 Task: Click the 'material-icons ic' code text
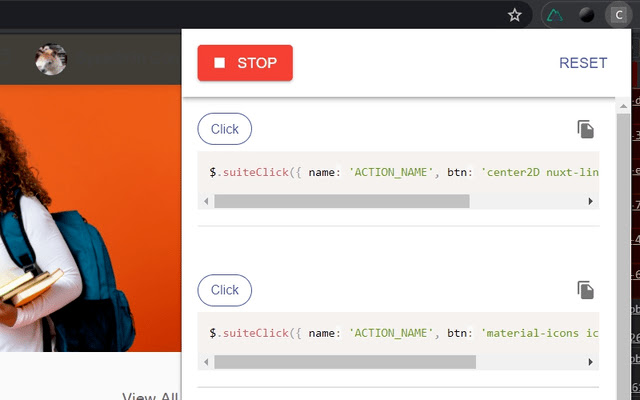coord(540,333)
